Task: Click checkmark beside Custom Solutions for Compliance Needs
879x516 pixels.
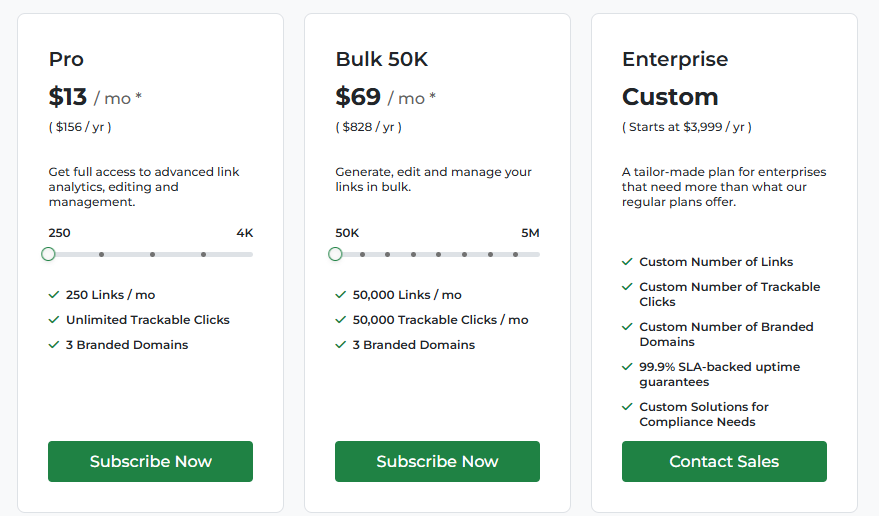Action: tap(627, 407)
